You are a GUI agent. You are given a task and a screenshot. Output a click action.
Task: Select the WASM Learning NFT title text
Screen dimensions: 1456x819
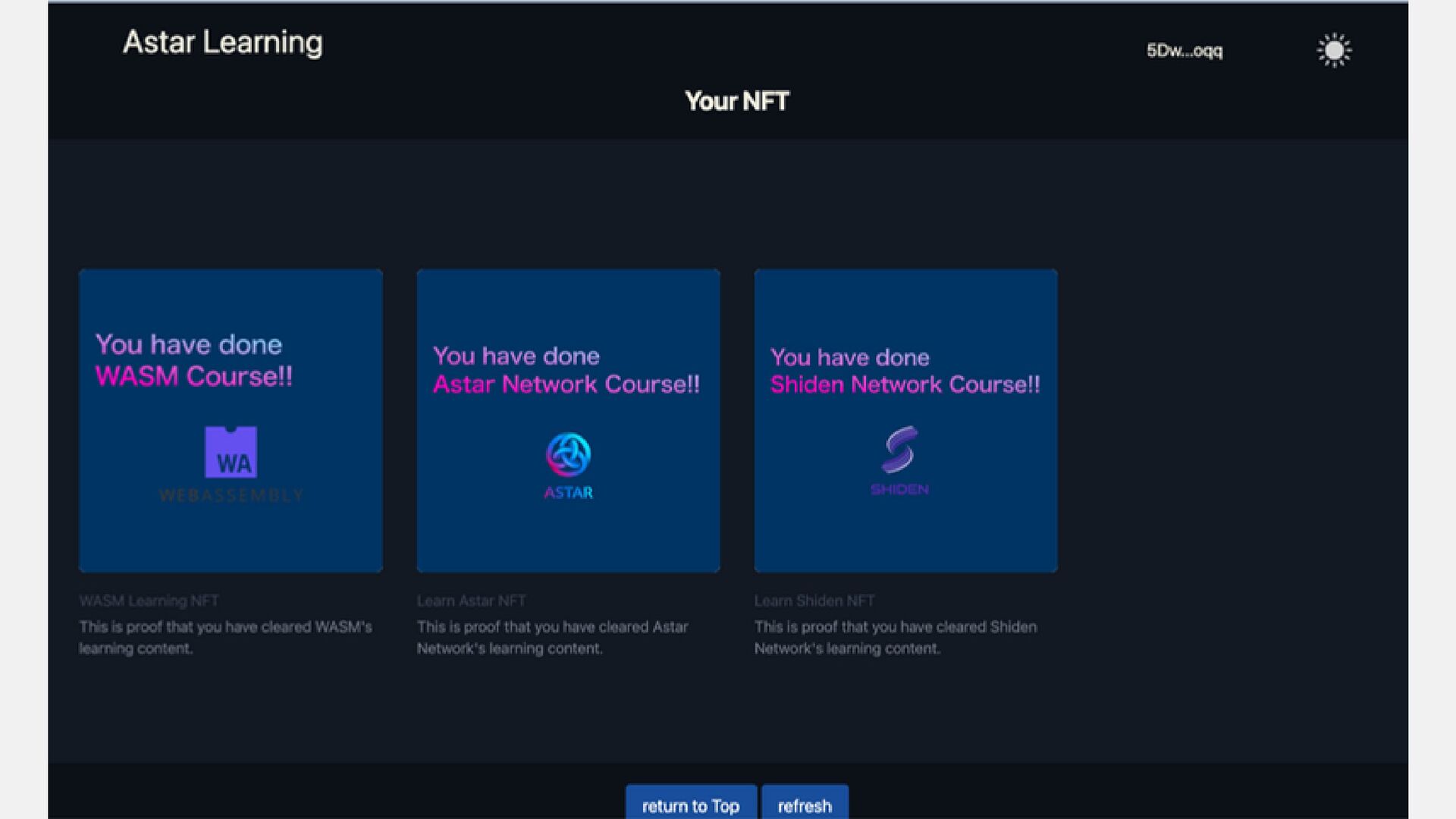pos(149,601)
